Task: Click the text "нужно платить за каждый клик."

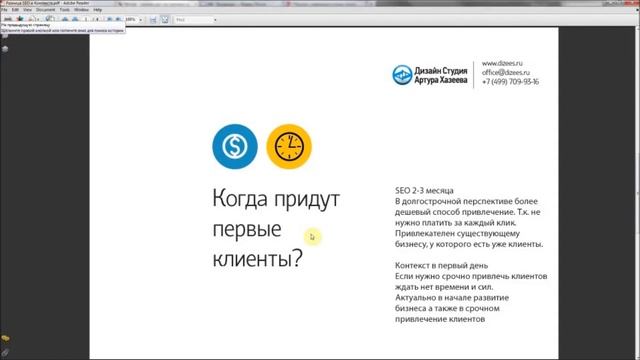Action: coord(456,223)
